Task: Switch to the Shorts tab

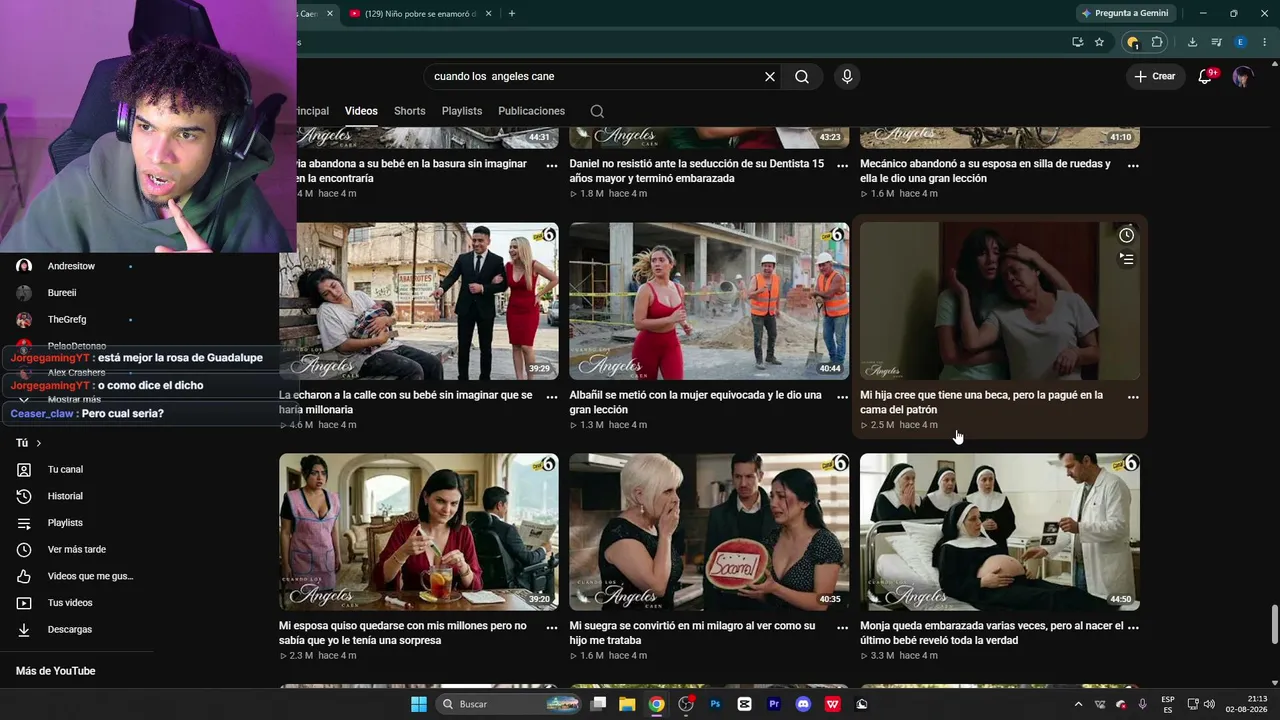Action: click(410, 111)
